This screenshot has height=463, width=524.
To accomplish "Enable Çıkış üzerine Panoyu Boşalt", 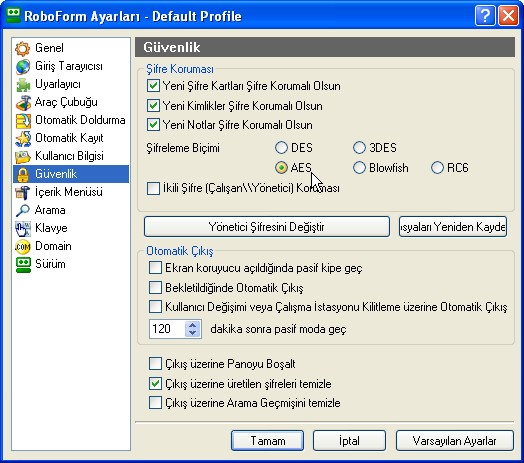I will [155, 363].
